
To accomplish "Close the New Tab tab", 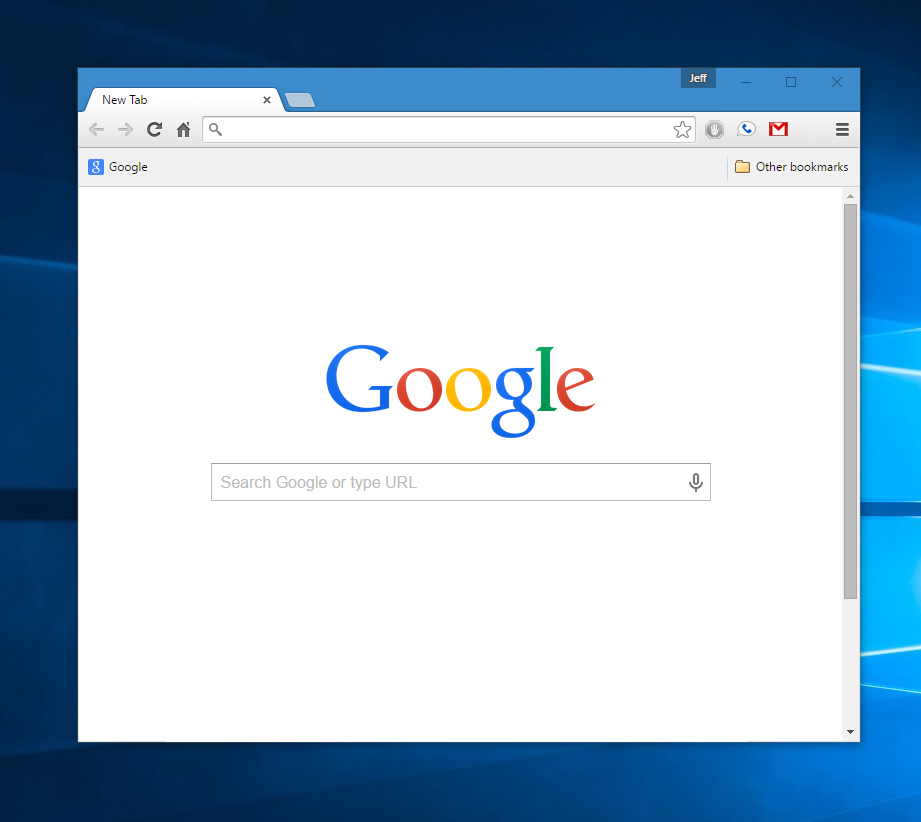I will 267,100.
